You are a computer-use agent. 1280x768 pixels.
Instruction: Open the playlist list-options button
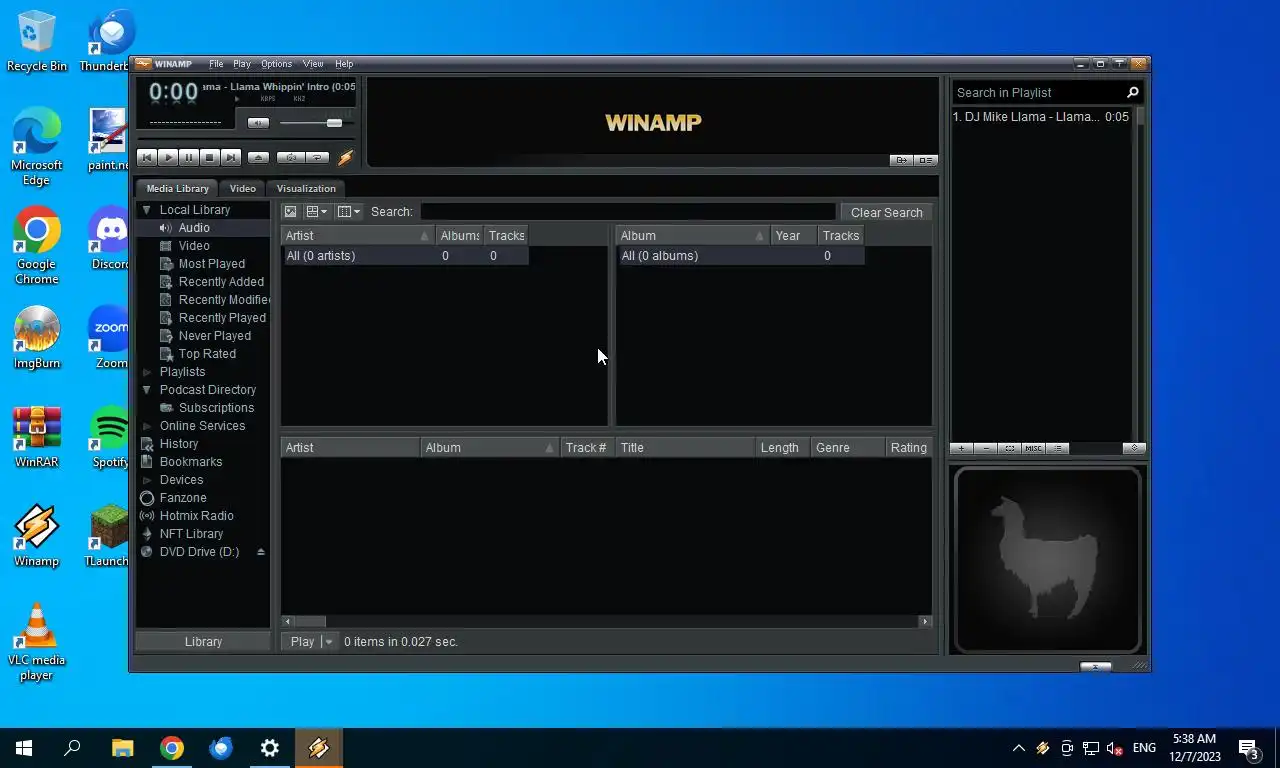coord(1058,448)
